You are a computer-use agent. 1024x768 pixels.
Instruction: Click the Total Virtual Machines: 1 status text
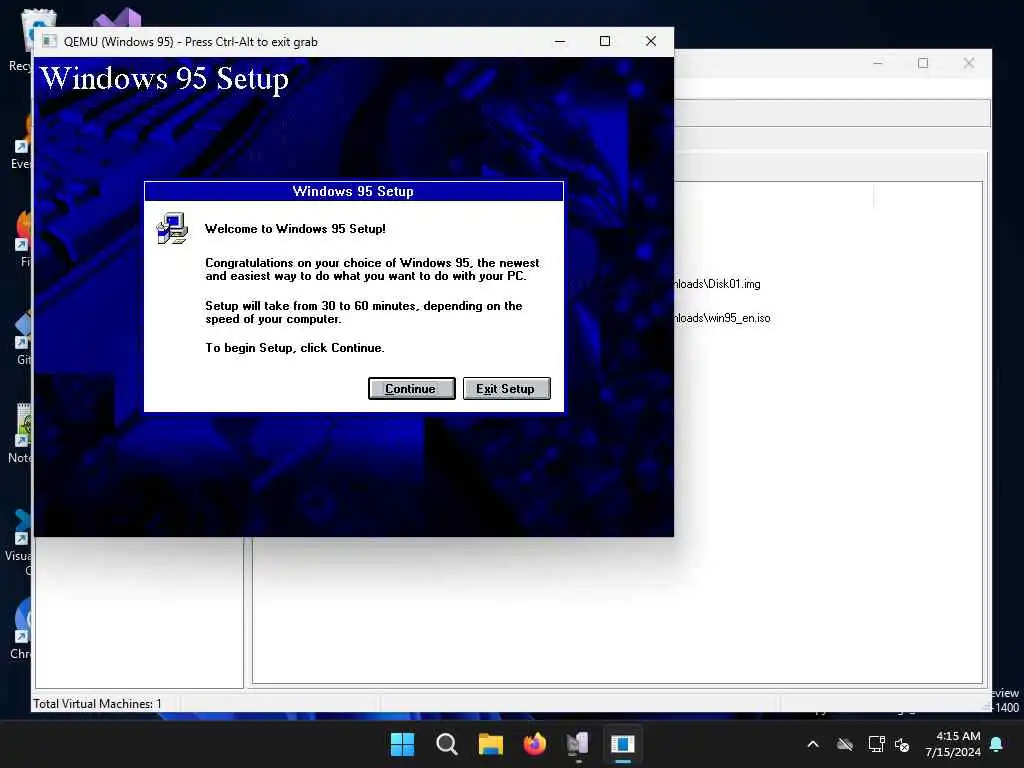[x=97, y=703]
